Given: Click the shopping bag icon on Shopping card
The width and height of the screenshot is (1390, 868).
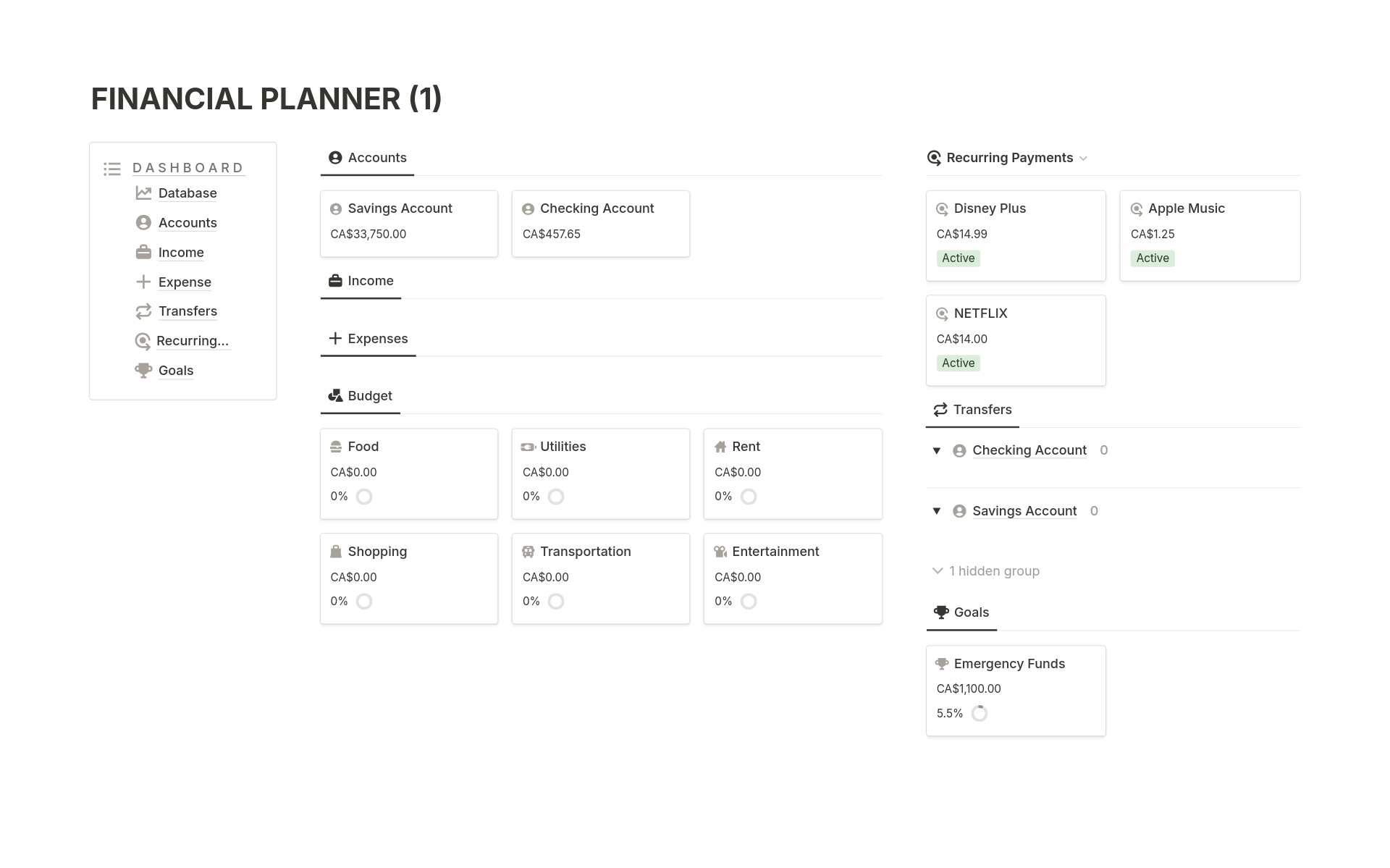Looking at the screenshot, I should (336, 551).
